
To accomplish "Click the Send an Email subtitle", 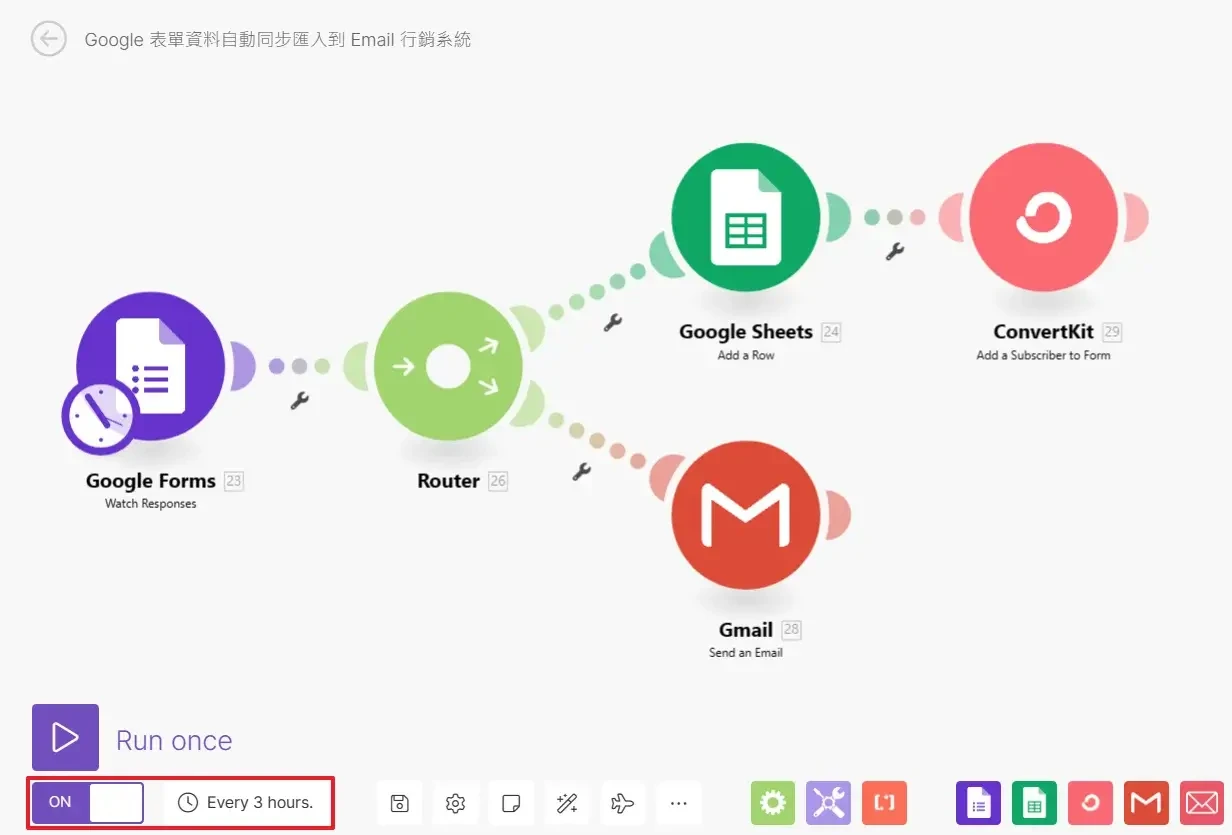I will (746, 653).
